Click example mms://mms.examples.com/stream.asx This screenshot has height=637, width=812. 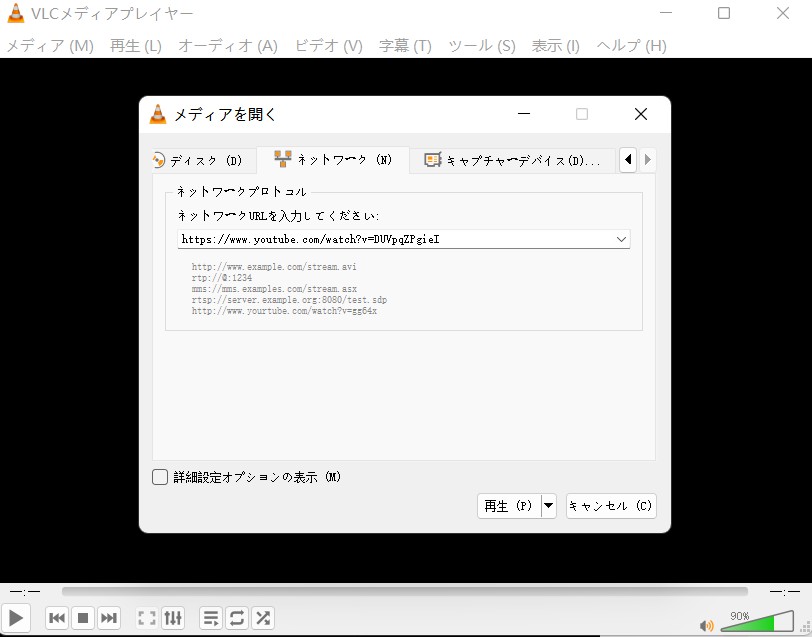pyautogui.click(x=274, y=289)
